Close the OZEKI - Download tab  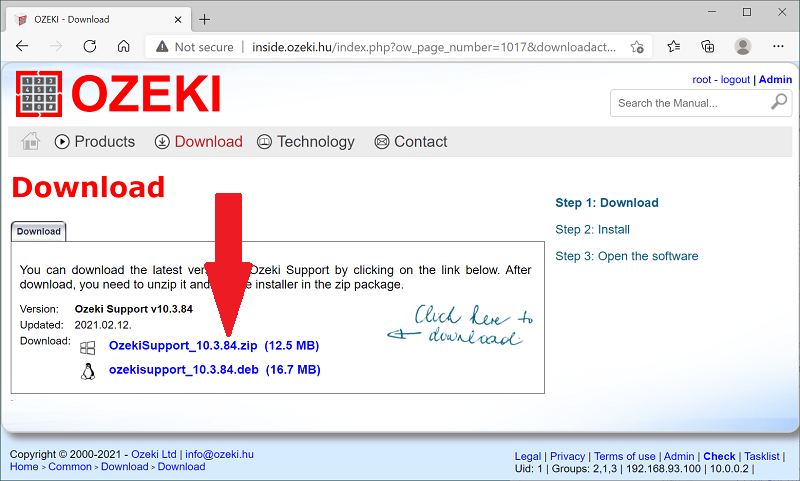[178, 19]
